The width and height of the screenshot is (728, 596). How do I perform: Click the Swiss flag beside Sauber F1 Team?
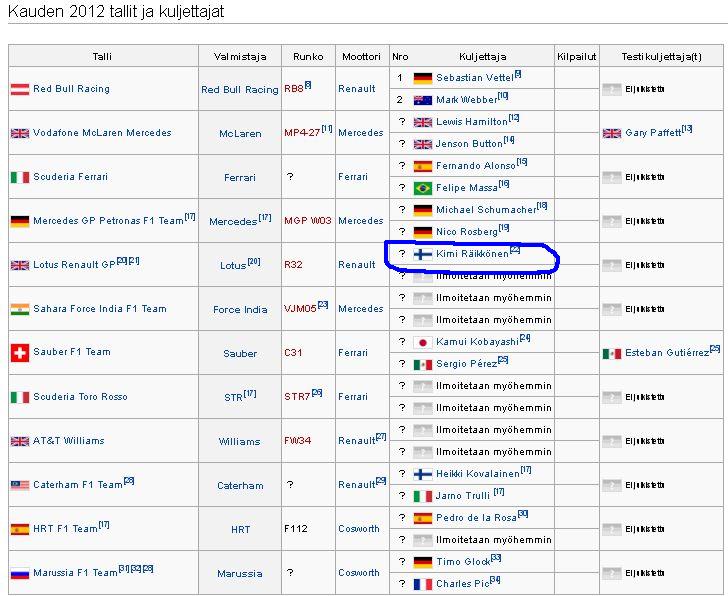pos(20,353)
